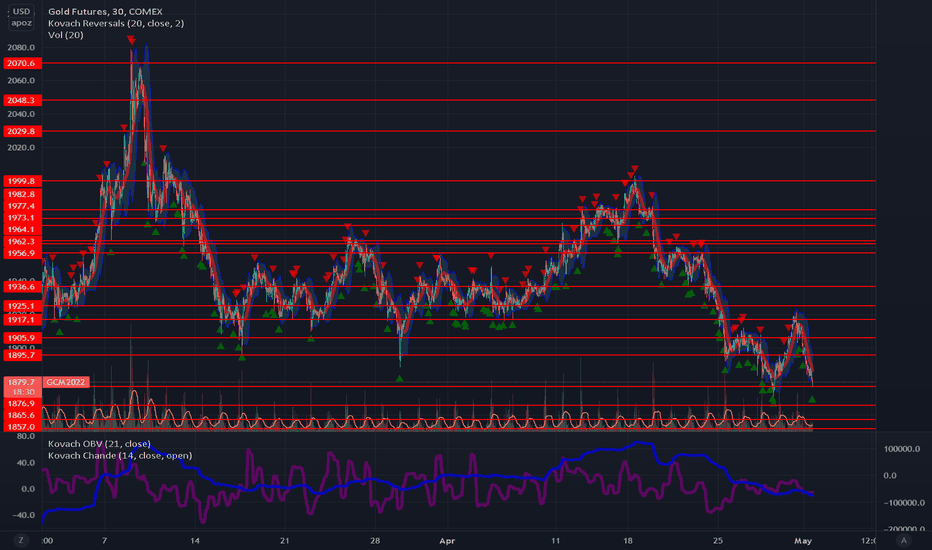Click date 28 on time axis
The width and height of the screenshot is (932, 550).
375,540
